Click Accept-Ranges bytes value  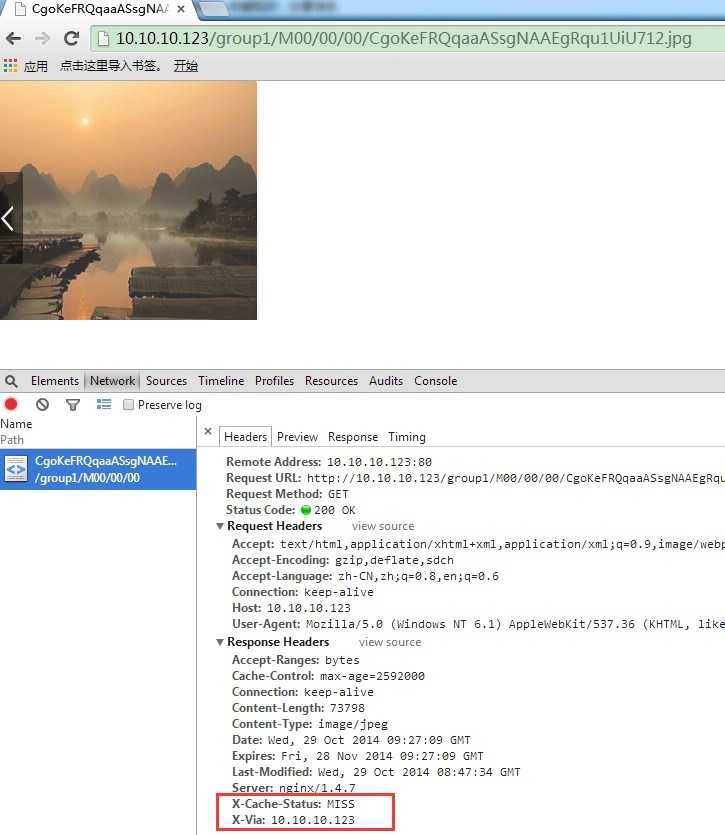(x=342, y=660)
